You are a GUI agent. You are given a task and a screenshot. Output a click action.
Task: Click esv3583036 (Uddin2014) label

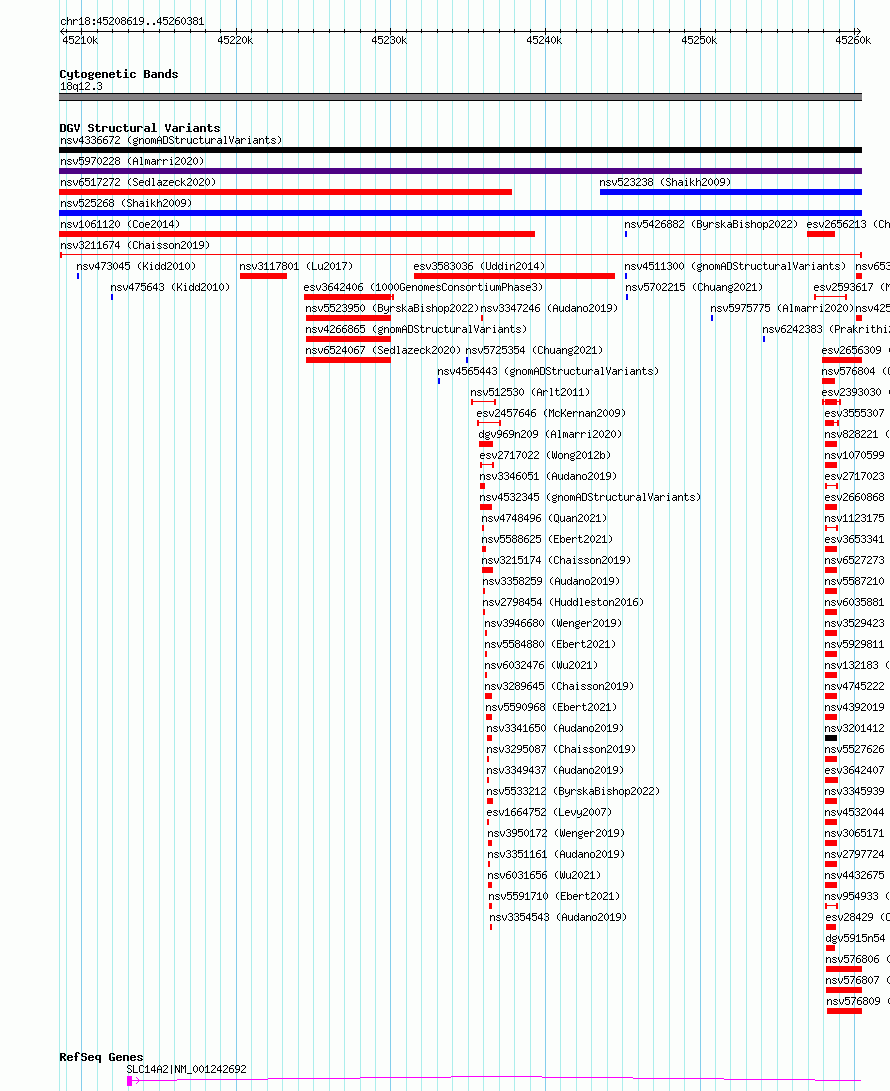coord(479,266)
